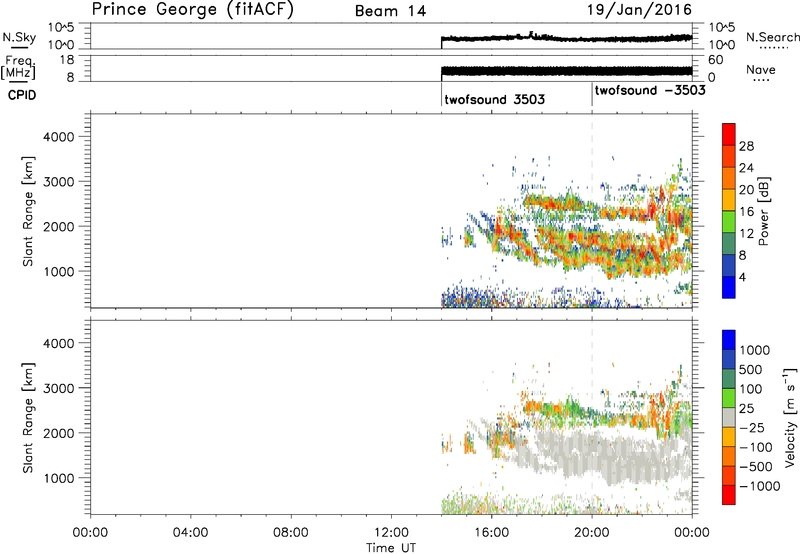Click the 'Velocity [m s-1]' color bar label

coord(790,417)
